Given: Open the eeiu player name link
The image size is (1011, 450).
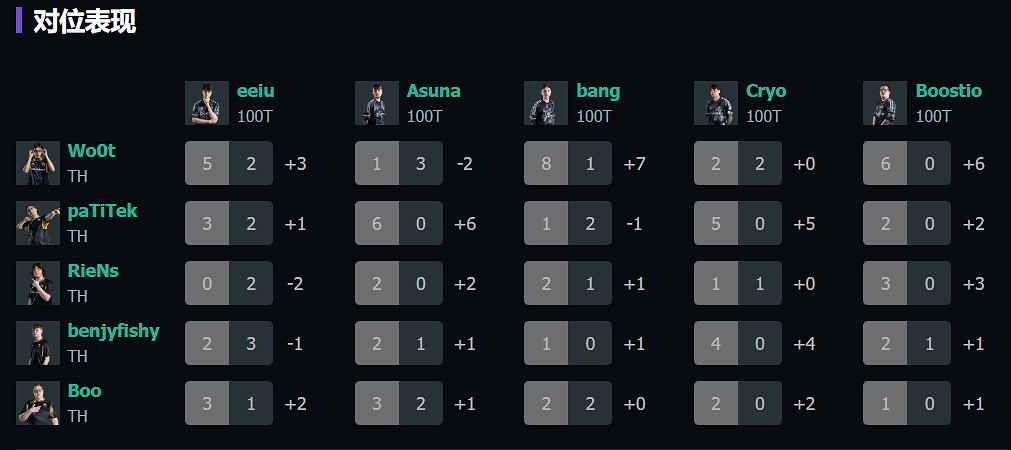Looking at the screenshot, I should 256,91.
